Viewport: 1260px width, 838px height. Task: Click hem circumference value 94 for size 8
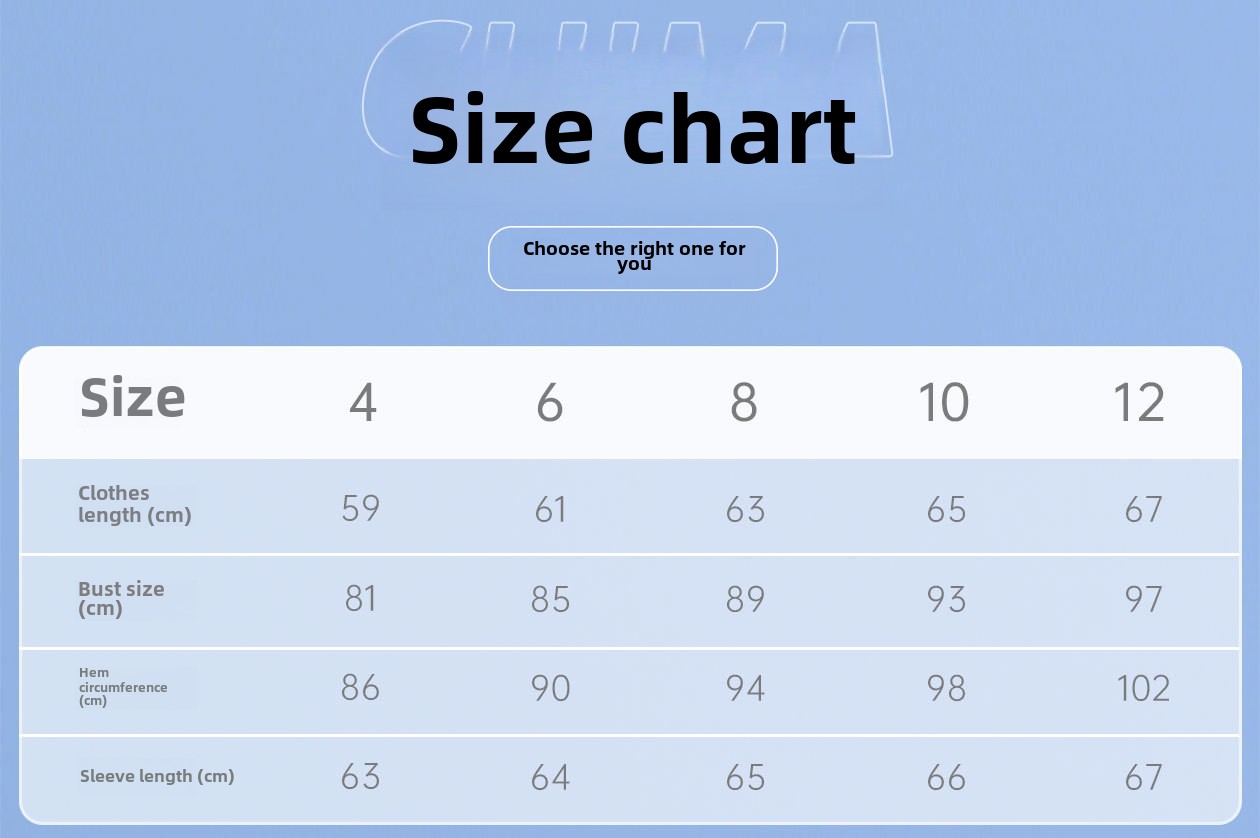pyautogui.click(x=745, y=688)
